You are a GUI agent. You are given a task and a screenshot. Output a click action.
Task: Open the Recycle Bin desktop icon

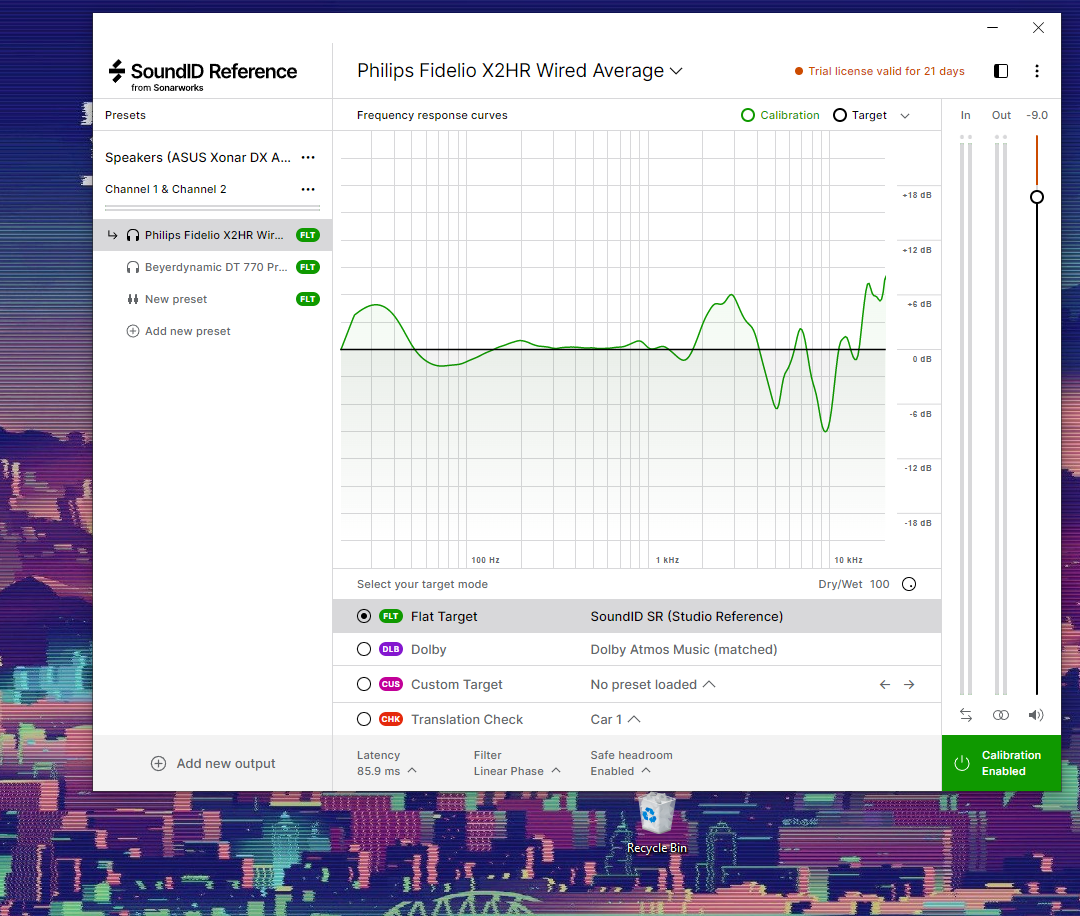pyautogui.click(x=656, y=824)
